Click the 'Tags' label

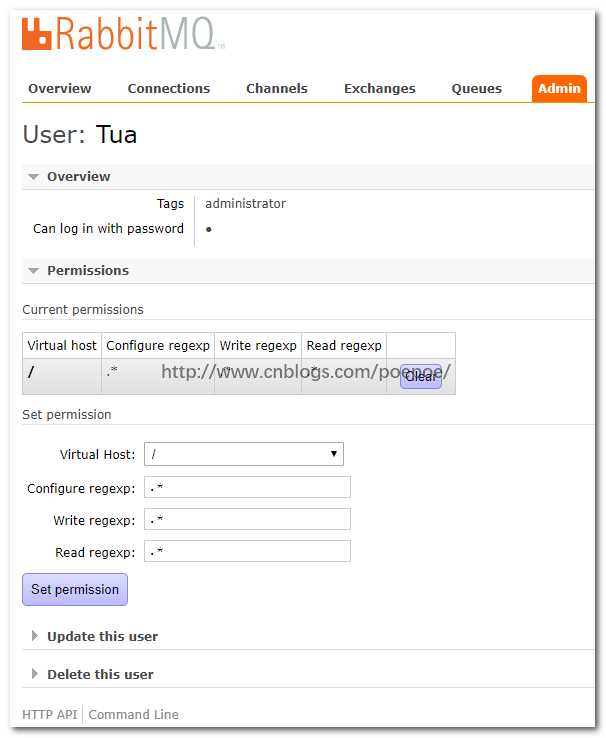coord(170,204)
